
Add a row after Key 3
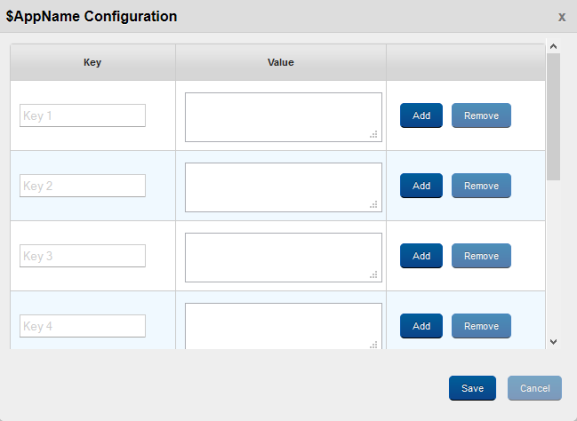pyautogui.click(x=421, y=256)
